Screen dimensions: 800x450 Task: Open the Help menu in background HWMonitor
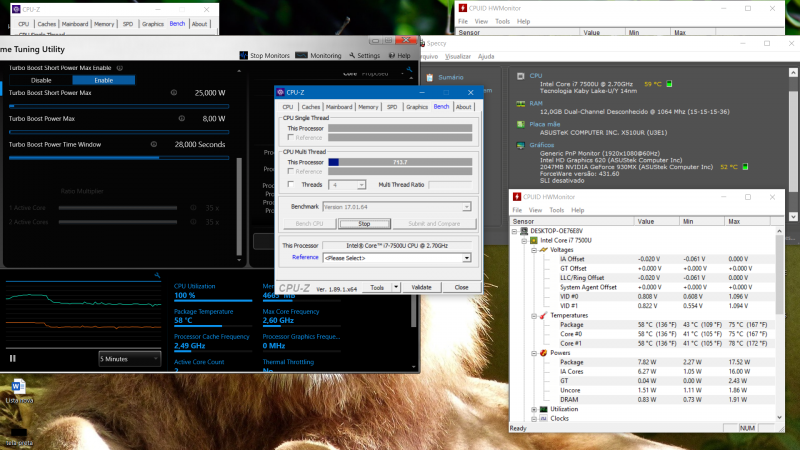[x=523, y=21]
